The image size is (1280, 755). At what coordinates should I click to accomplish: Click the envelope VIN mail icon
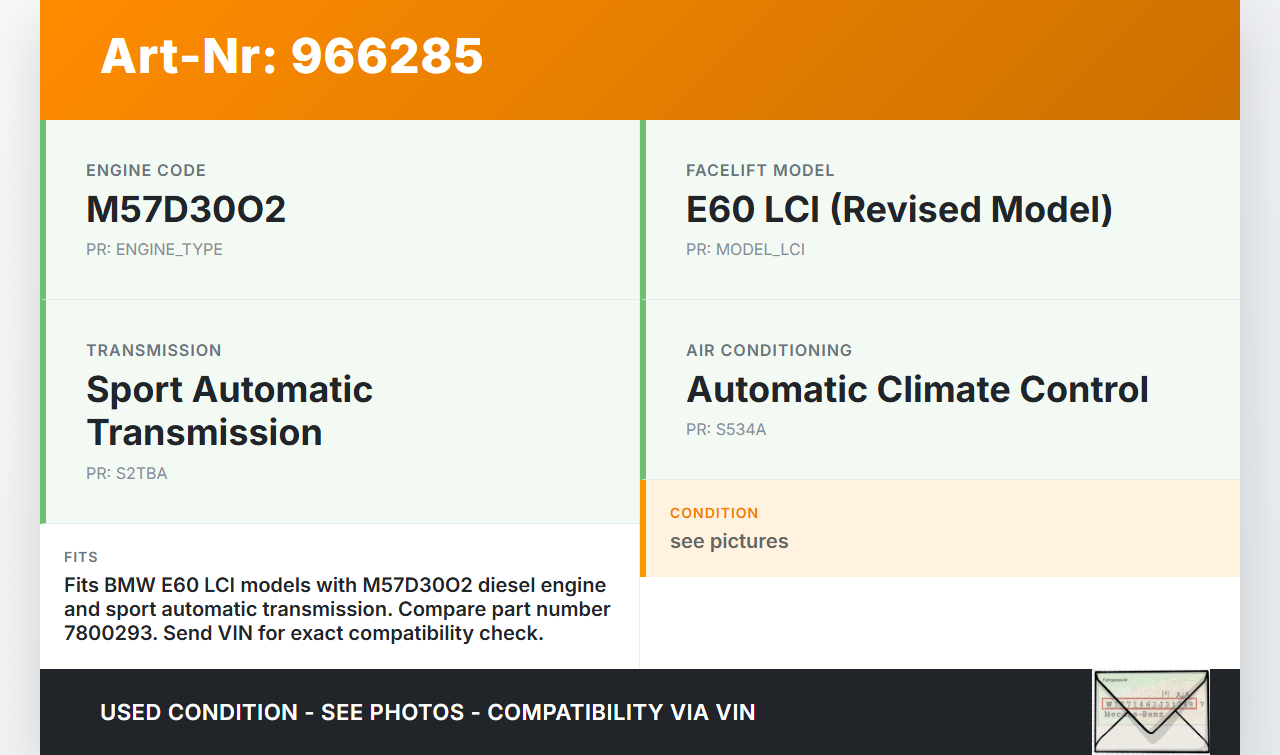click(x=1150, y=711)
